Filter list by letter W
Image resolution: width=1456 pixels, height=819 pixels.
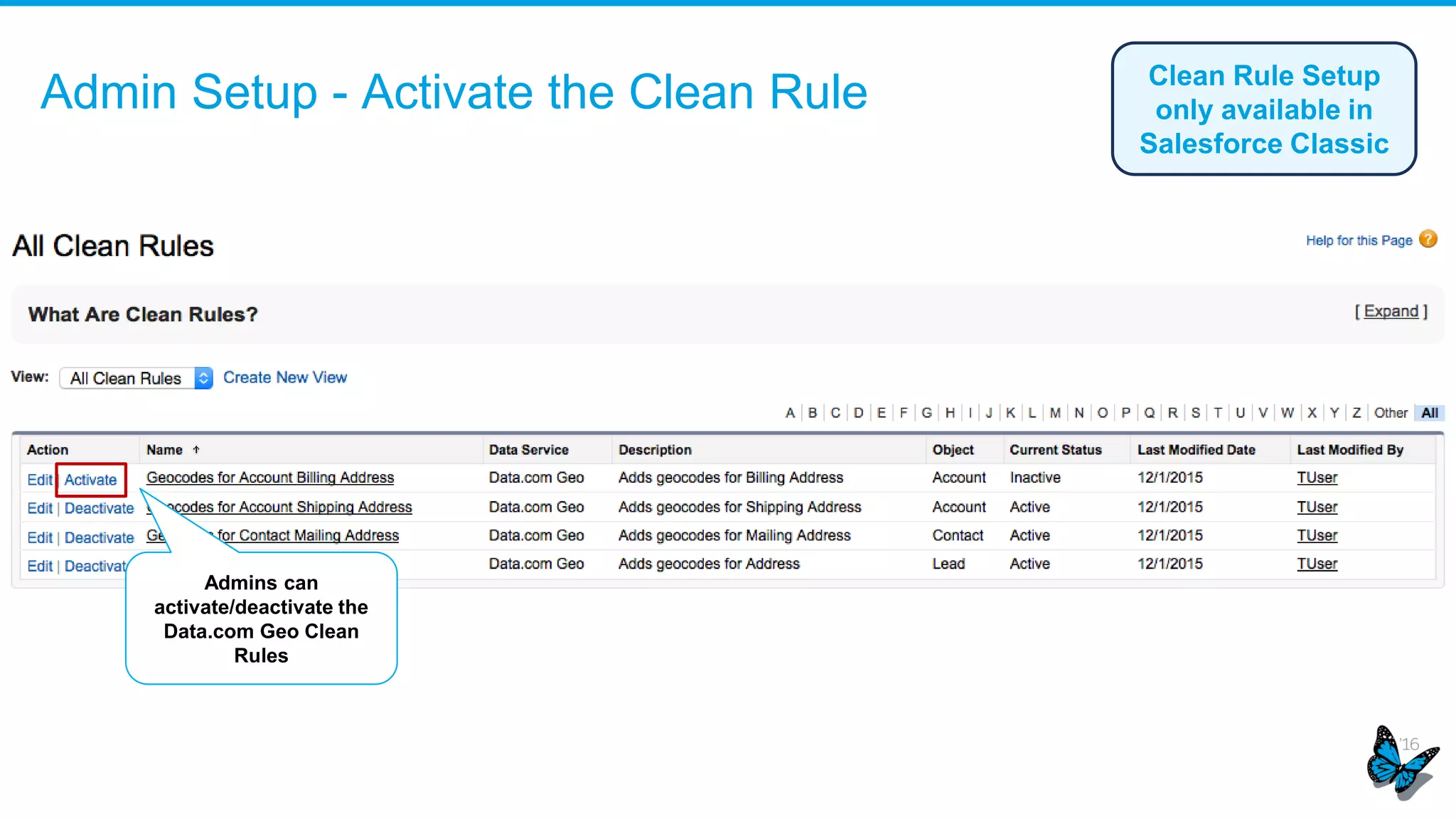point(1288,413)
